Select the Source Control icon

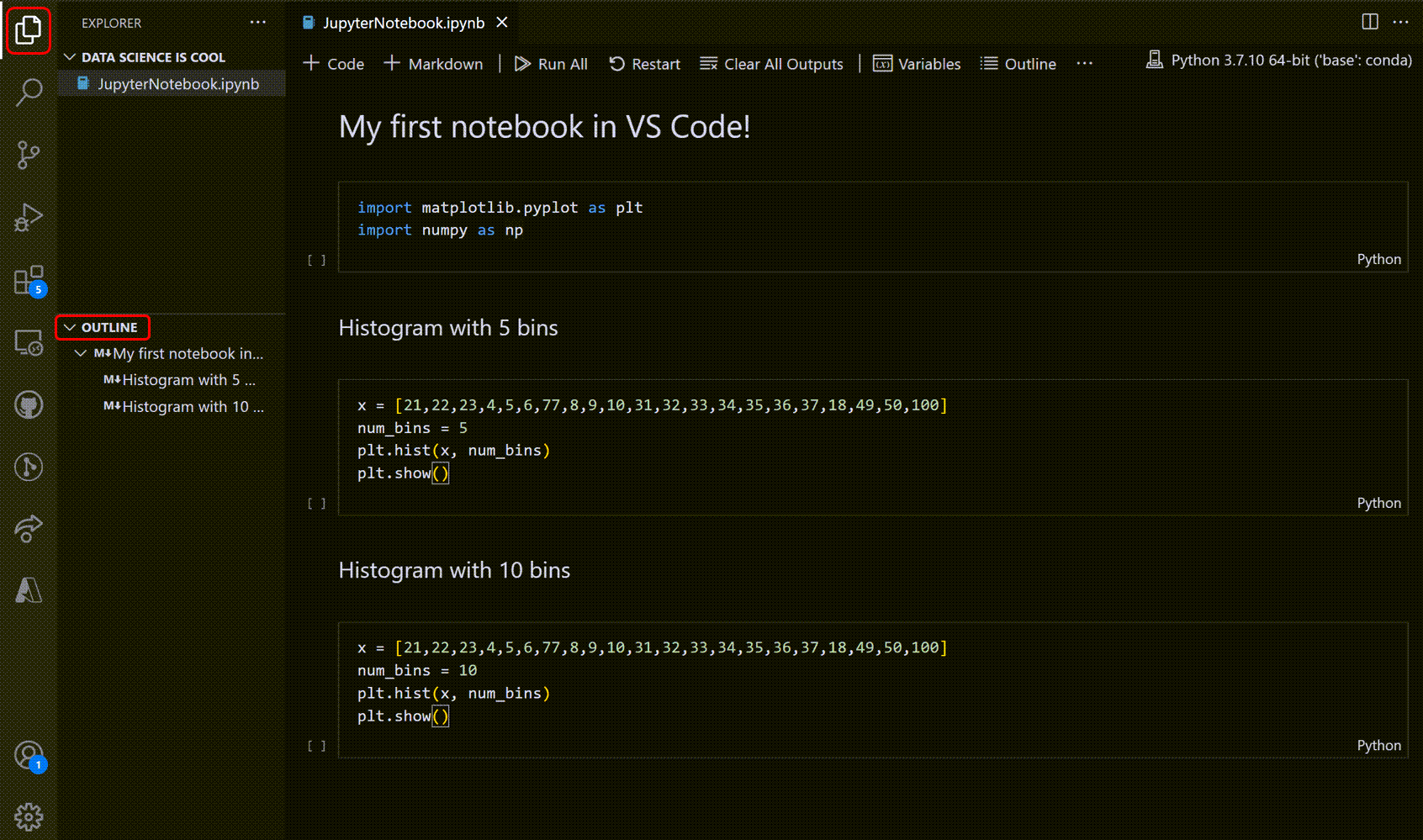coord(28,154)
